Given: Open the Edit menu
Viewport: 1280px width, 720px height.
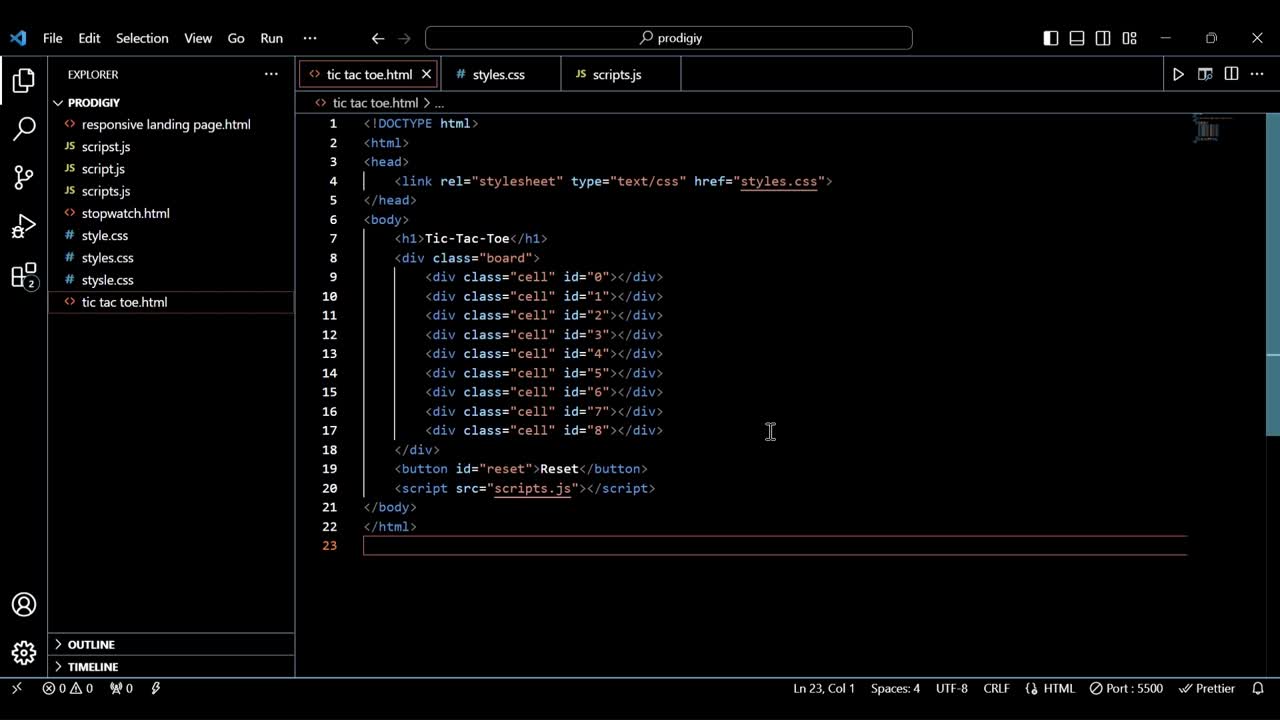Looking at the screenshot, I should (90, 38).
